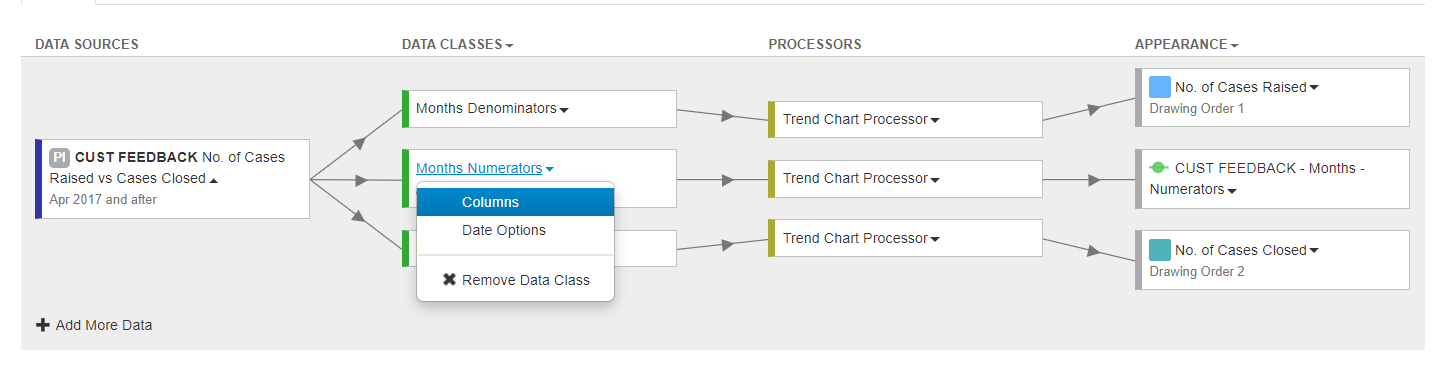Image resolution: width=1444 pixels, height=368 pixels.
Task: Collapse the CUST FEEDBACK data source arrow
Action: pos(214,180)
